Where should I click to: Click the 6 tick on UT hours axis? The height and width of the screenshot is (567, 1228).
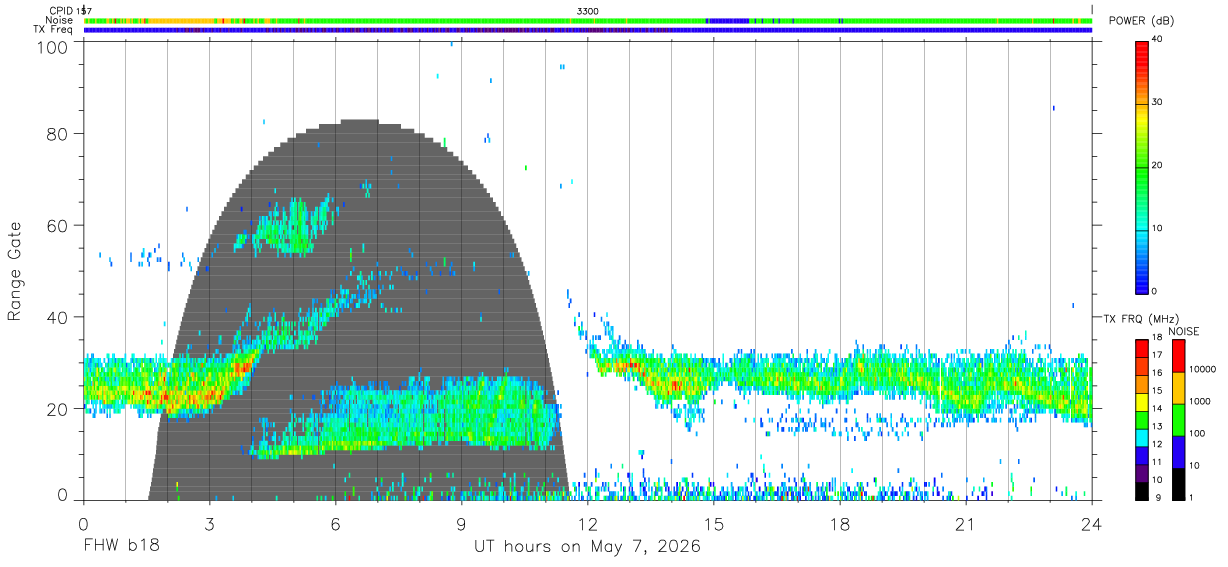335,522
